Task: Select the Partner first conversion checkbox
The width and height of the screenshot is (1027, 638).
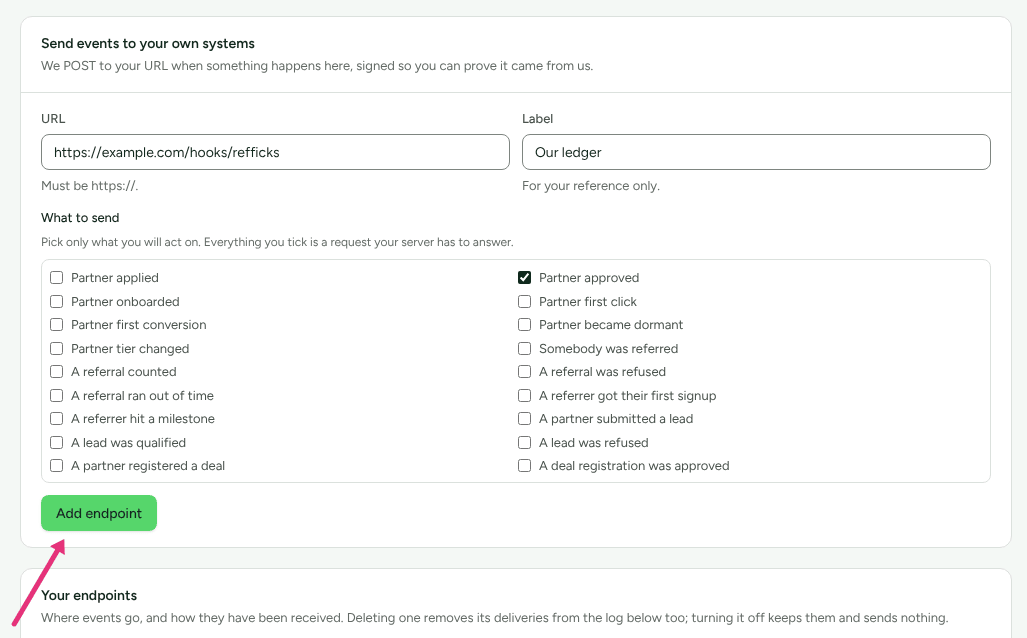Action: [57, 325]
